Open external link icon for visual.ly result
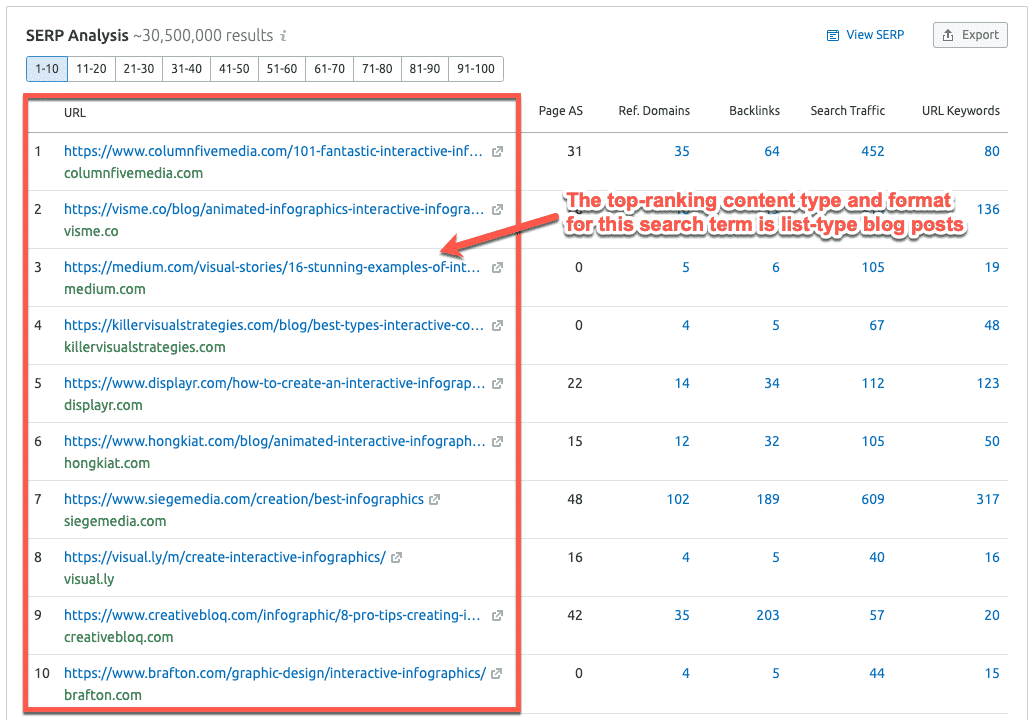This screenshot has height=720, width=1030. [397, 558]
